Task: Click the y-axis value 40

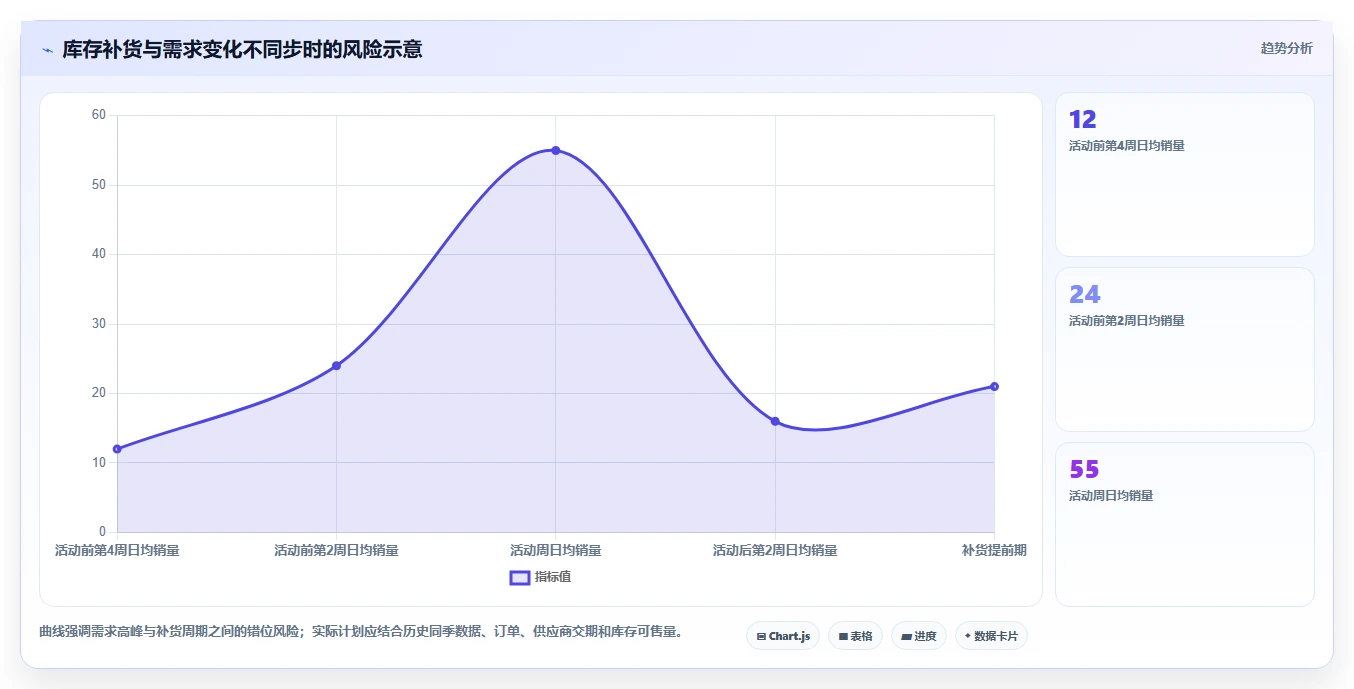Action: (x=98, y=254)
